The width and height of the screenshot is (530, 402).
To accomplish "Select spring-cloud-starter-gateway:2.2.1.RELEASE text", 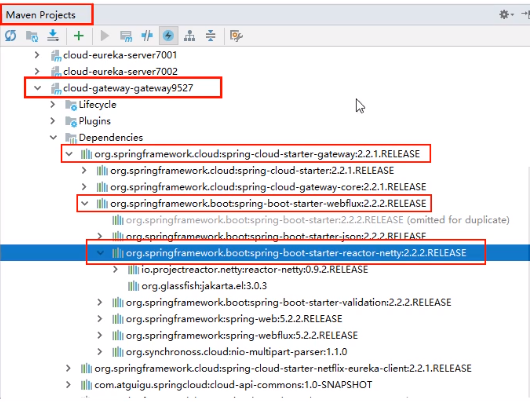I will click(257, 154).
